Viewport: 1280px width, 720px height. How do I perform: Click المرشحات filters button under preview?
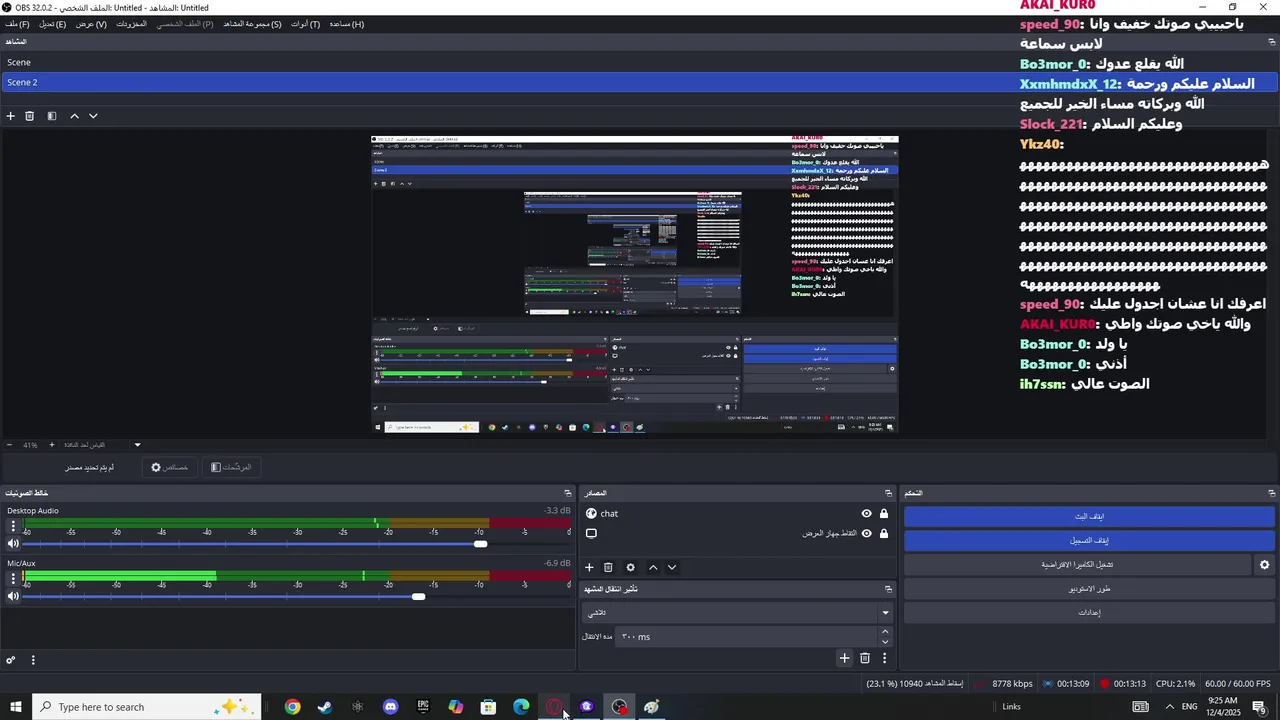point(231,467)
